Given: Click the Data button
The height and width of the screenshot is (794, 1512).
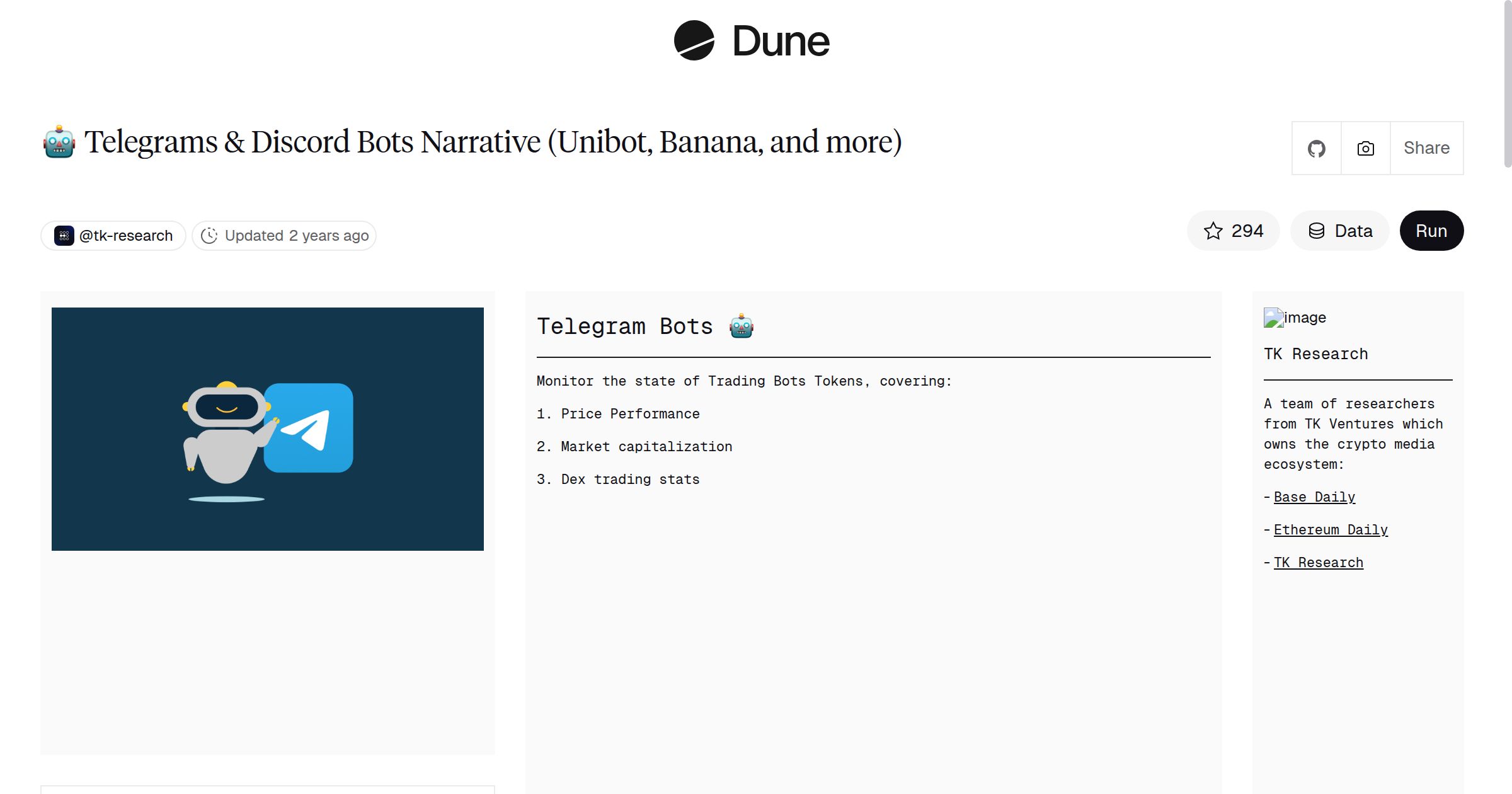Looking at the screenshot, I should (x=1340, y=231).
